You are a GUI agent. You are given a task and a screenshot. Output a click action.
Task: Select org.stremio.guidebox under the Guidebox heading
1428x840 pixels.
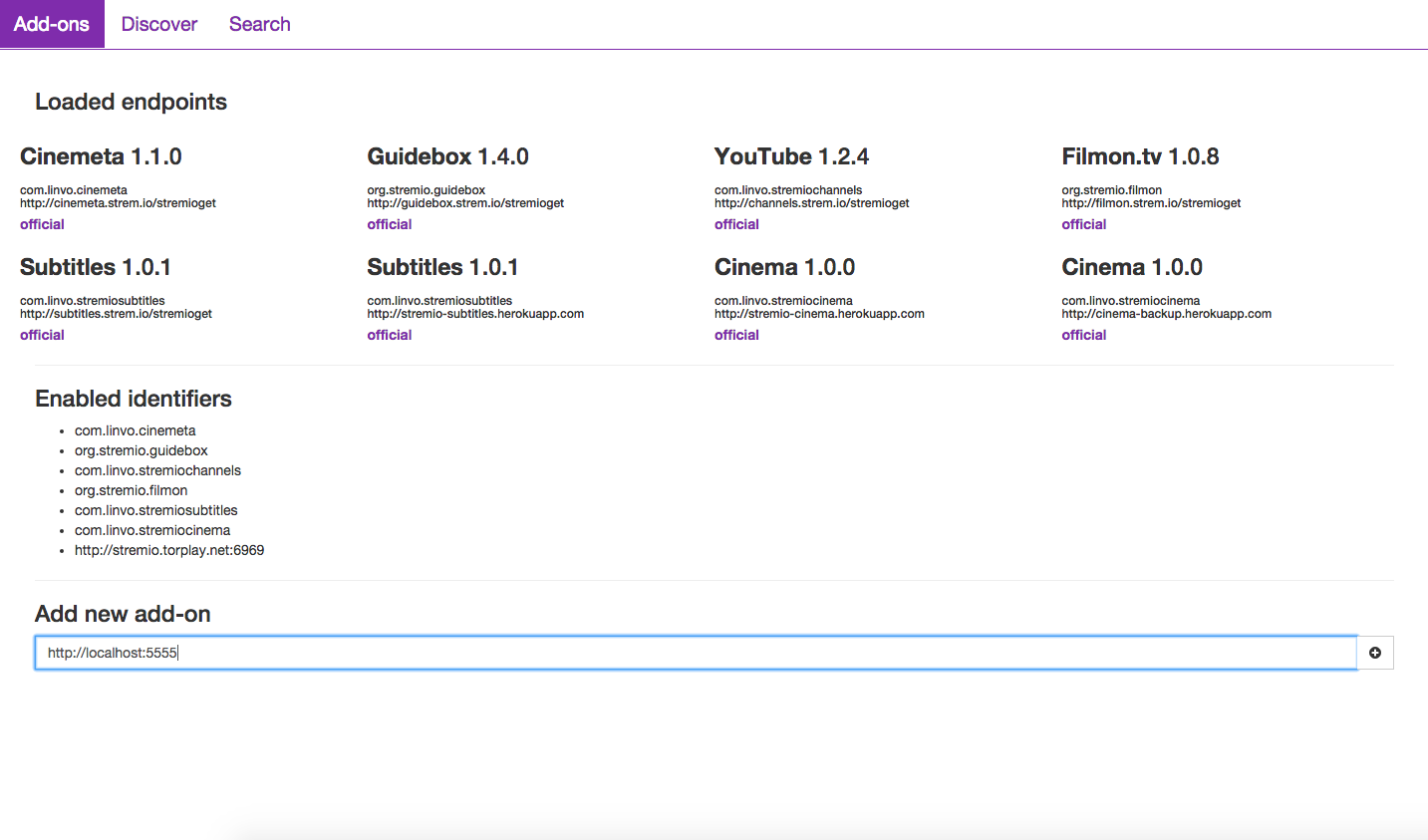click(x=426, y=190)
